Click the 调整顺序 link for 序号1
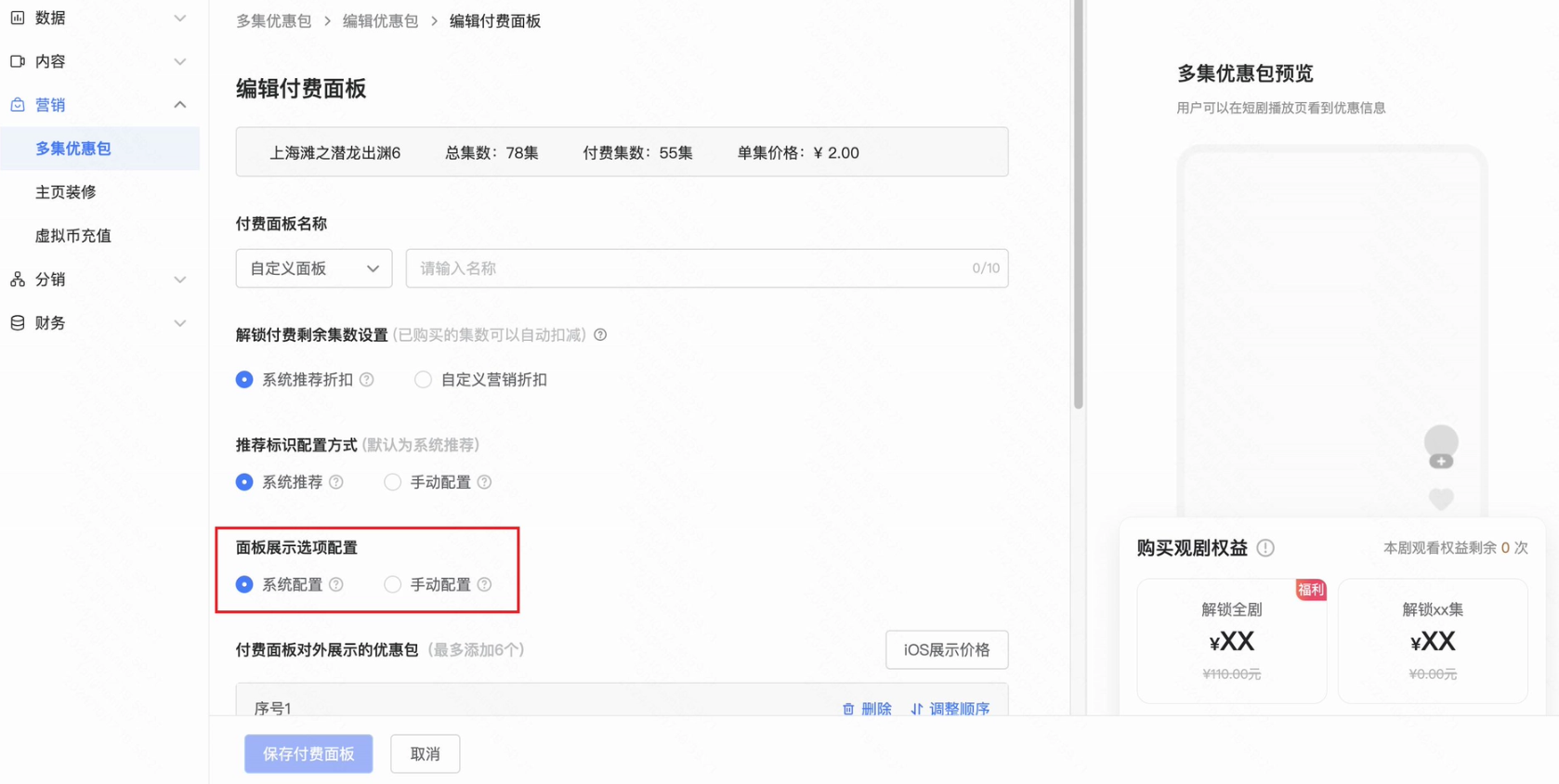Image resolution: width=1559 pixels, height=784 pixels. point(960,709)
